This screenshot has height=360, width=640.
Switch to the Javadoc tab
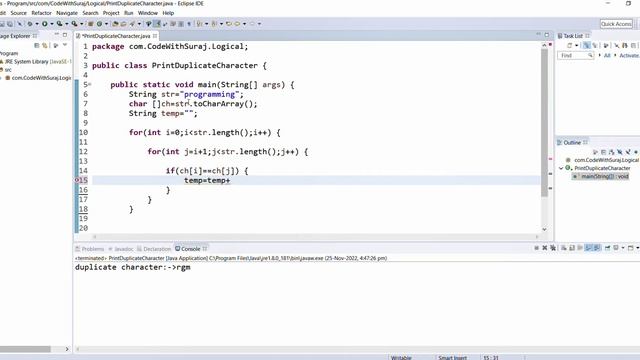coord(121,249)
